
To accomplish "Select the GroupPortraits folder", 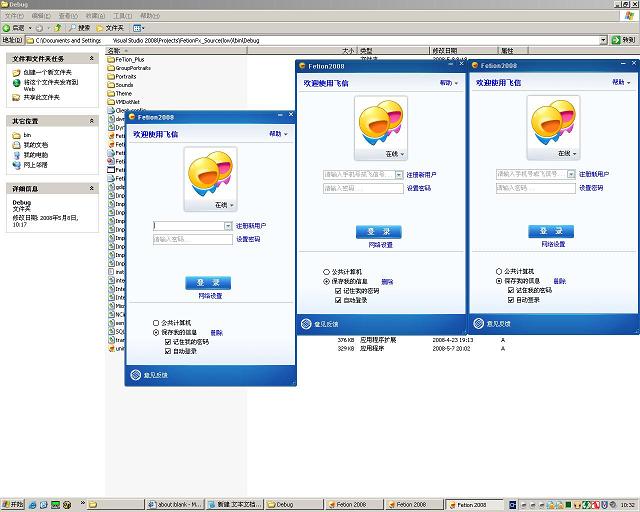I will [129, 68].
